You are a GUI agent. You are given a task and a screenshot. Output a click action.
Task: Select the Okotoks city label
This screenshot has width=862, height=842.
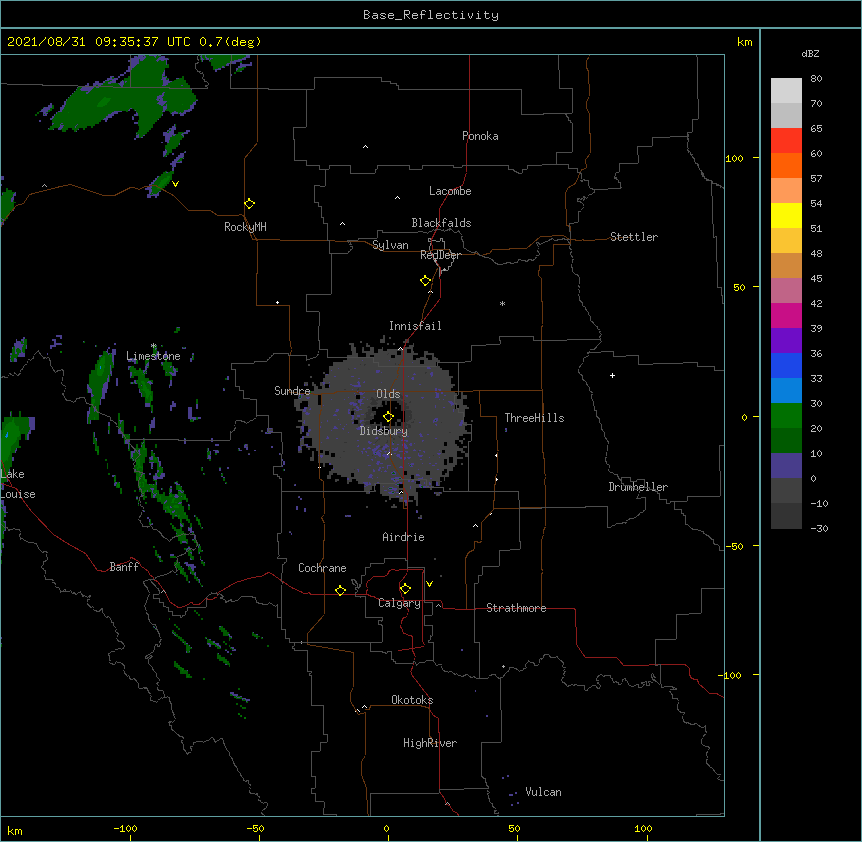coord(412,700)
